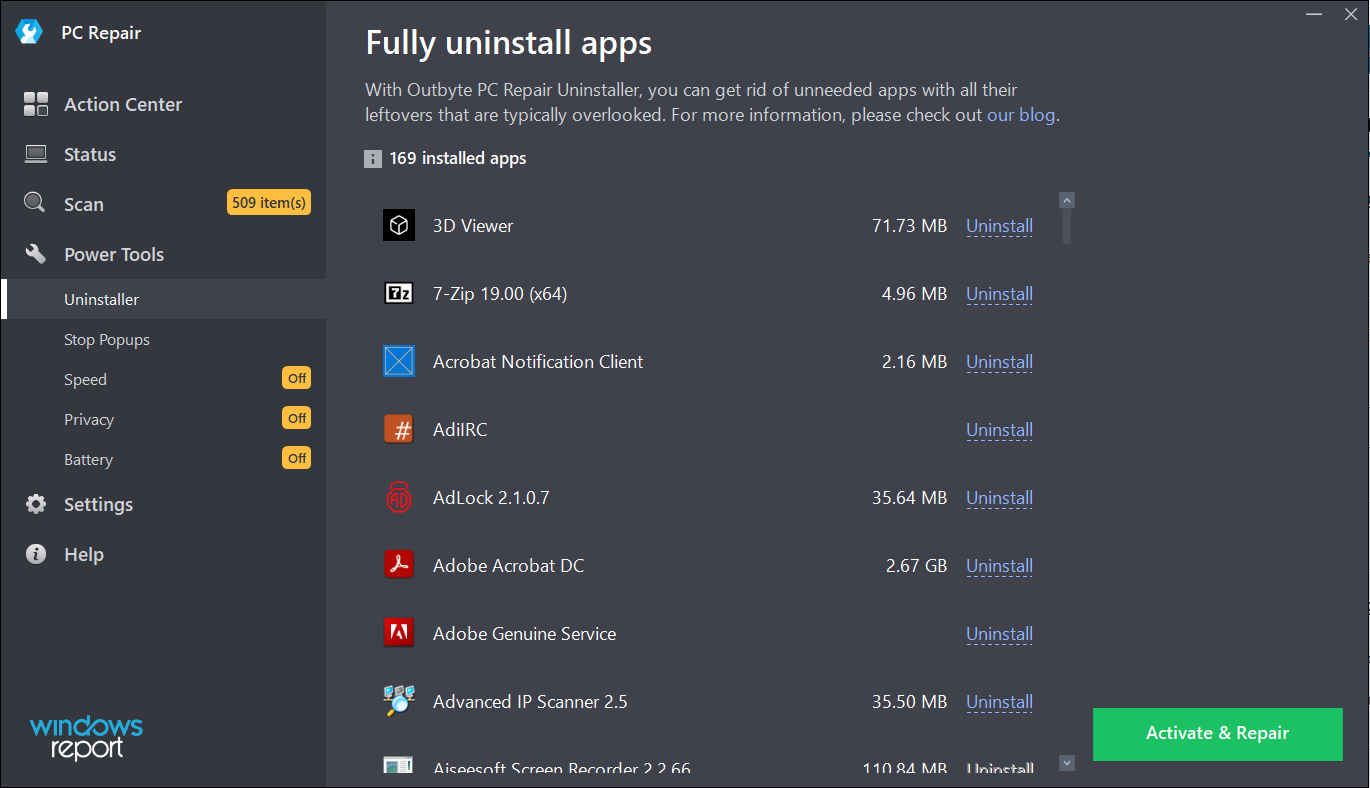Viewport: 1370px width, 788px height.
Task: Select the Acrobat Notification Client name text
Action: (538, 362)
